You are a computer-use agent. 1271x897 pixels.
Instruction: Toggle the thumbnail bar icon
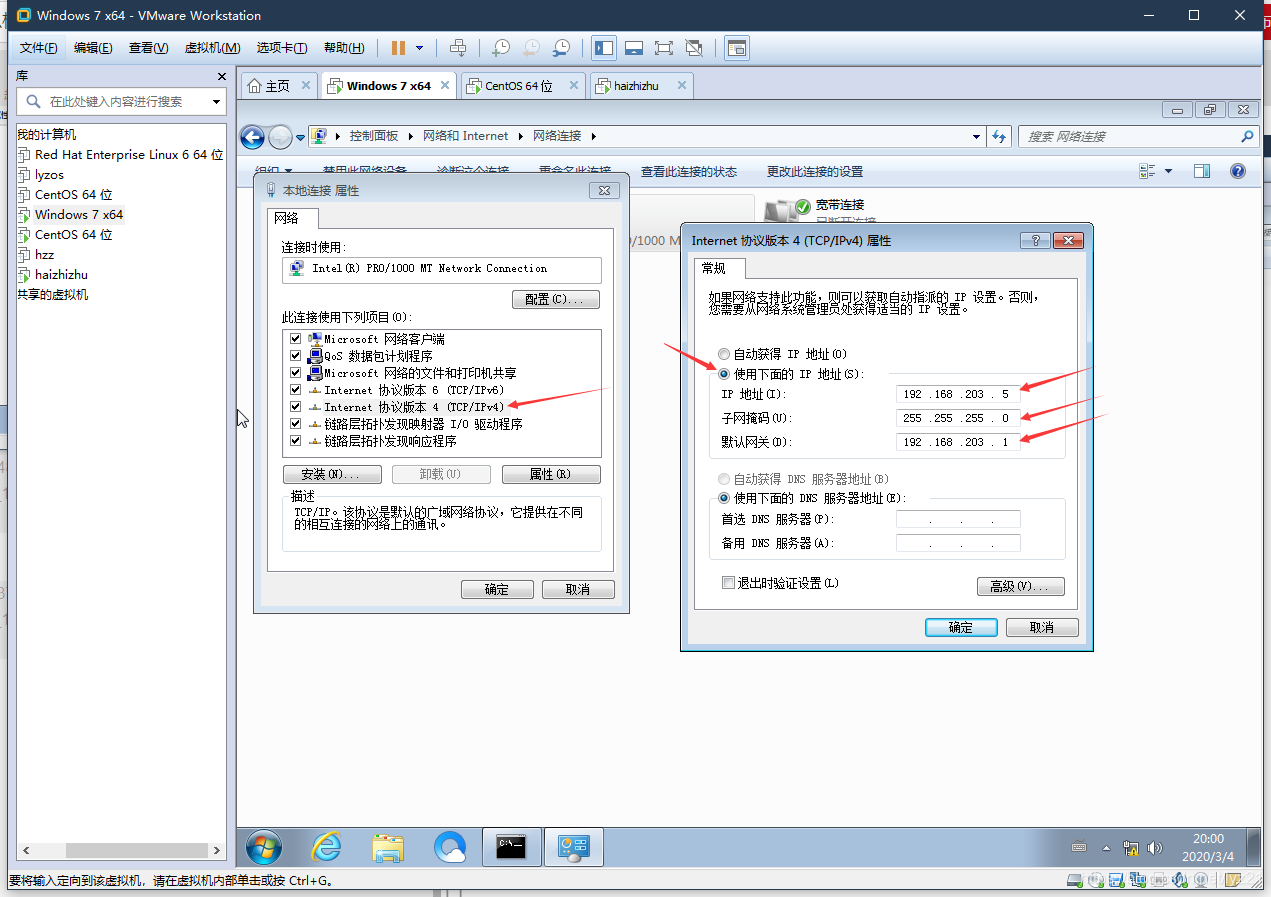pyautogui.click(x=634, y=48)
